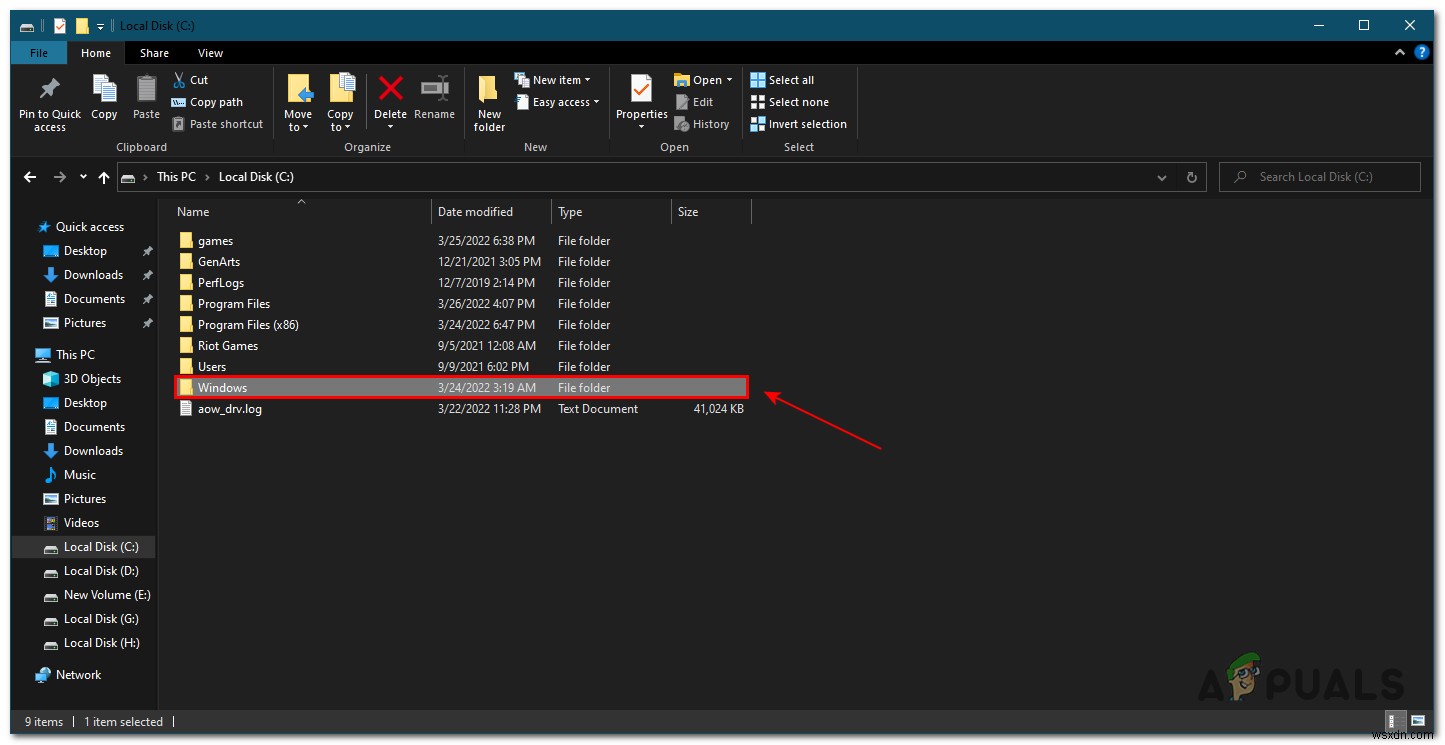
Task: Click the Cut icon
Action: pyautogui.click(x=190, y=79)
